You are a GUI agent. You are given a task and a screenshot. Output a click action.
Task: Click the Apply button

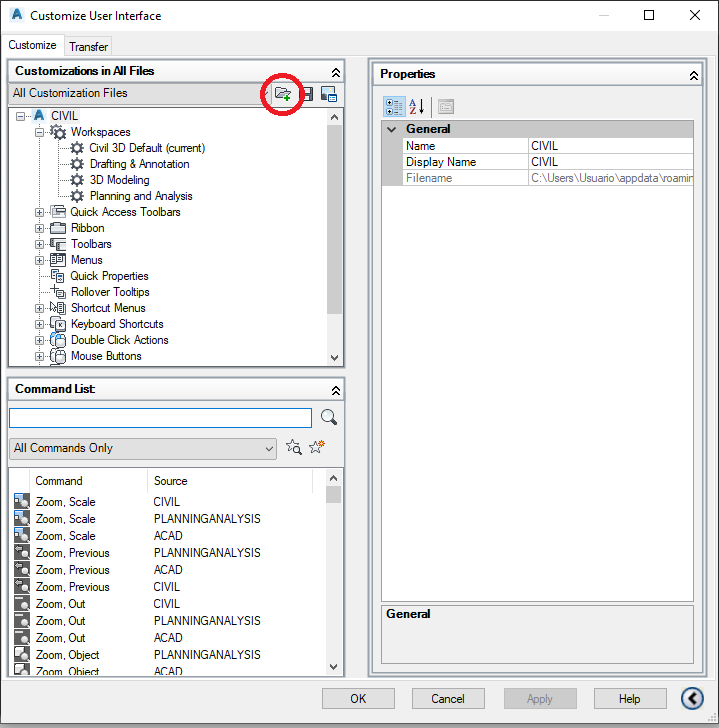point(540,699)
